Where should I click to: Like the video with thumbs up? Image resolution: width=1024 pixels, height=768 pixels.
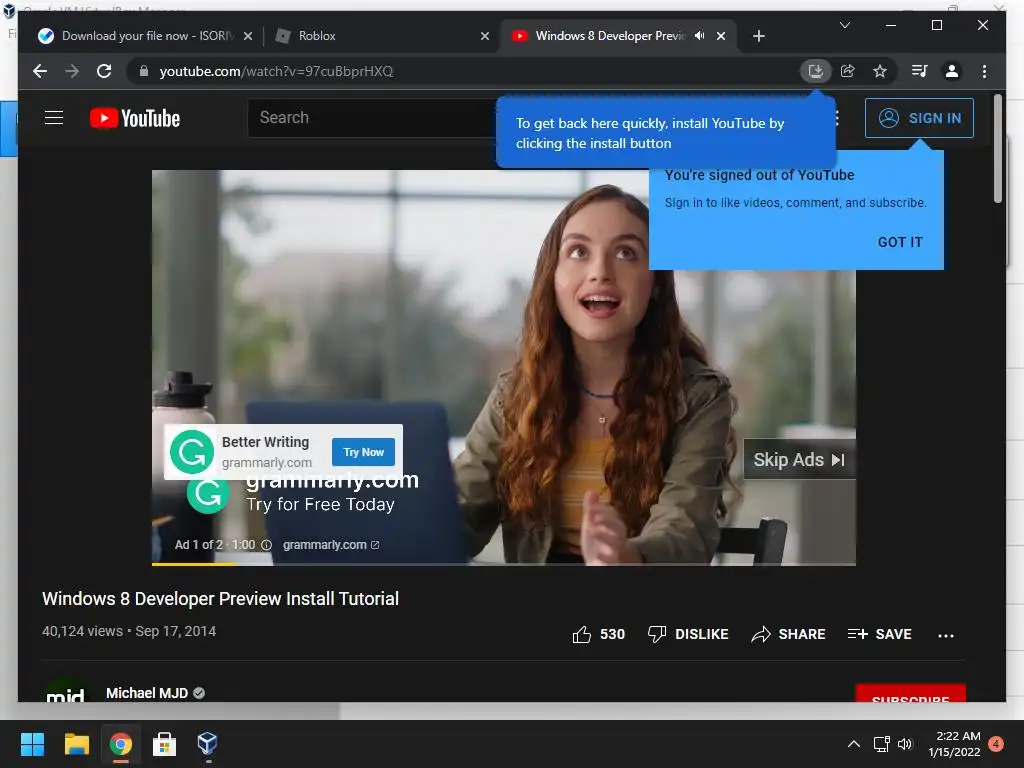click(x=581, y=634)
